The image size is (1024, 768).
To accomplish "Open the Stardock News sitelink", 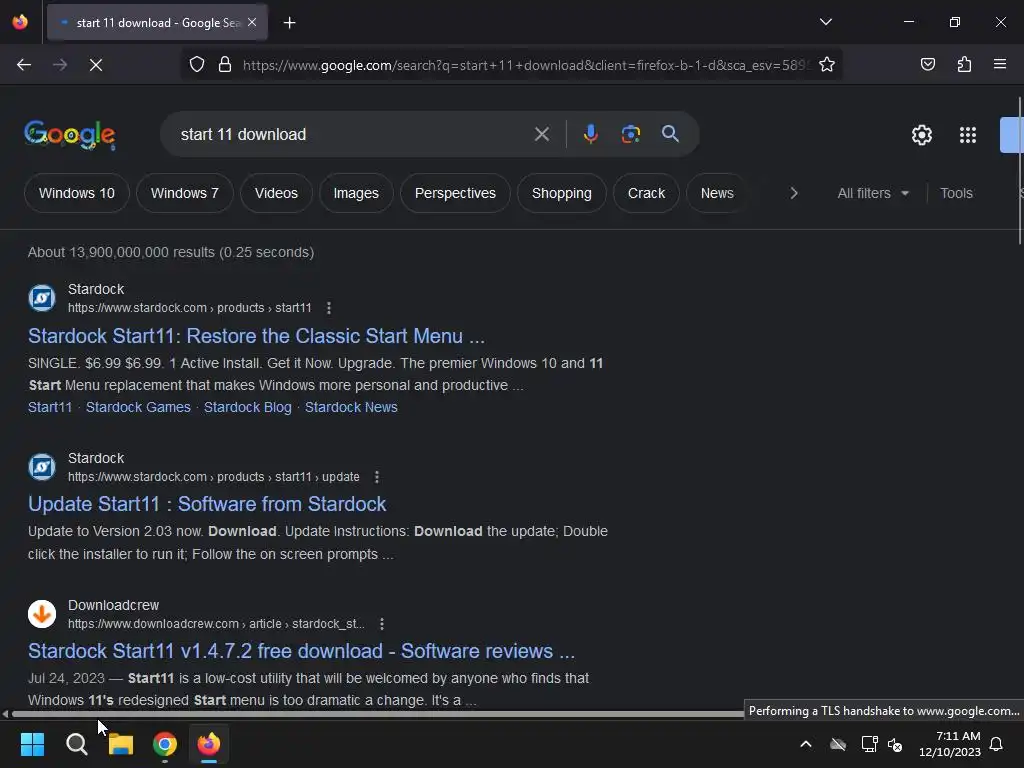I will (x=351, y=407).
